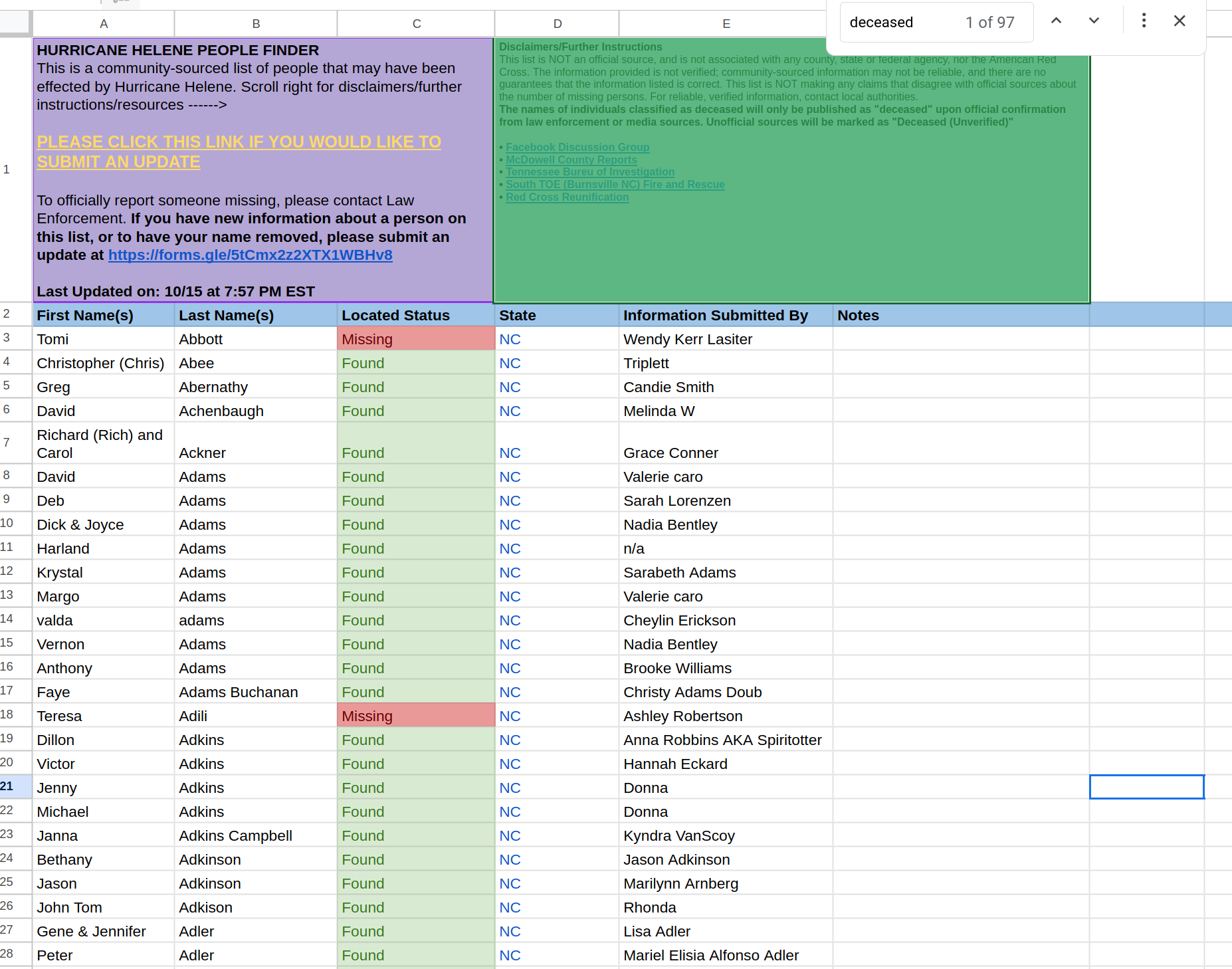
Task: Select column B header
Action: coord(256,23)
